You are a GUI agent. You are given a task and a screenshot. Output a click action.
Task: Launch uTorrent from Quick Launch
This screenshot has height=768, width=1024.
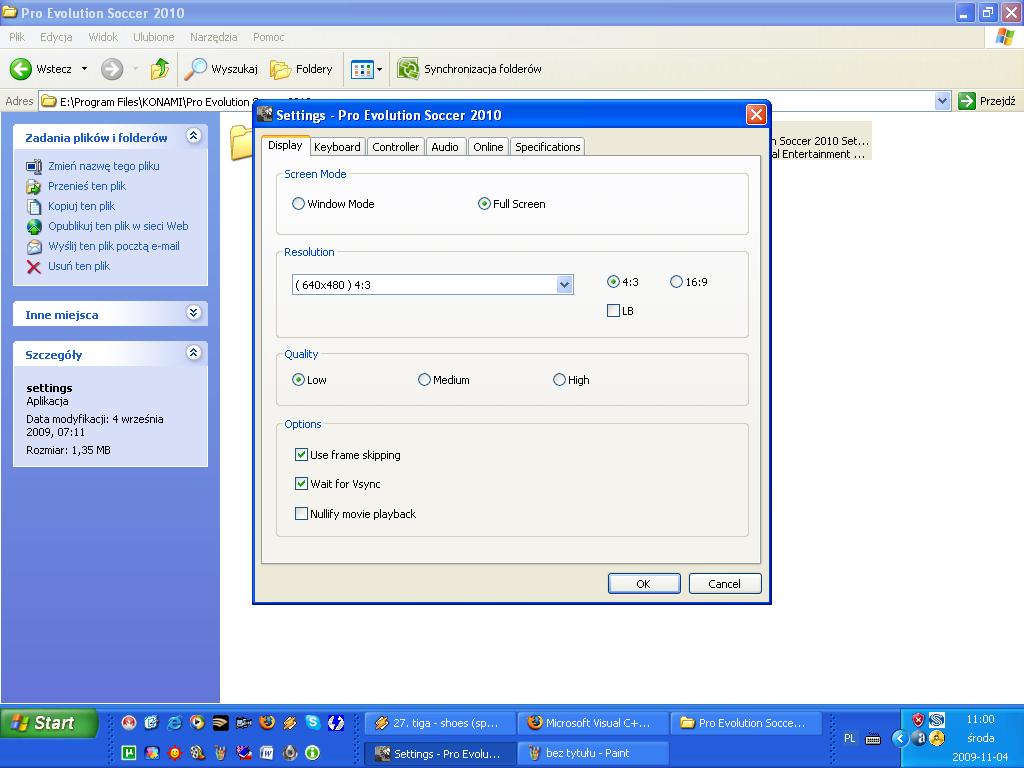click(x=129, y=753)
